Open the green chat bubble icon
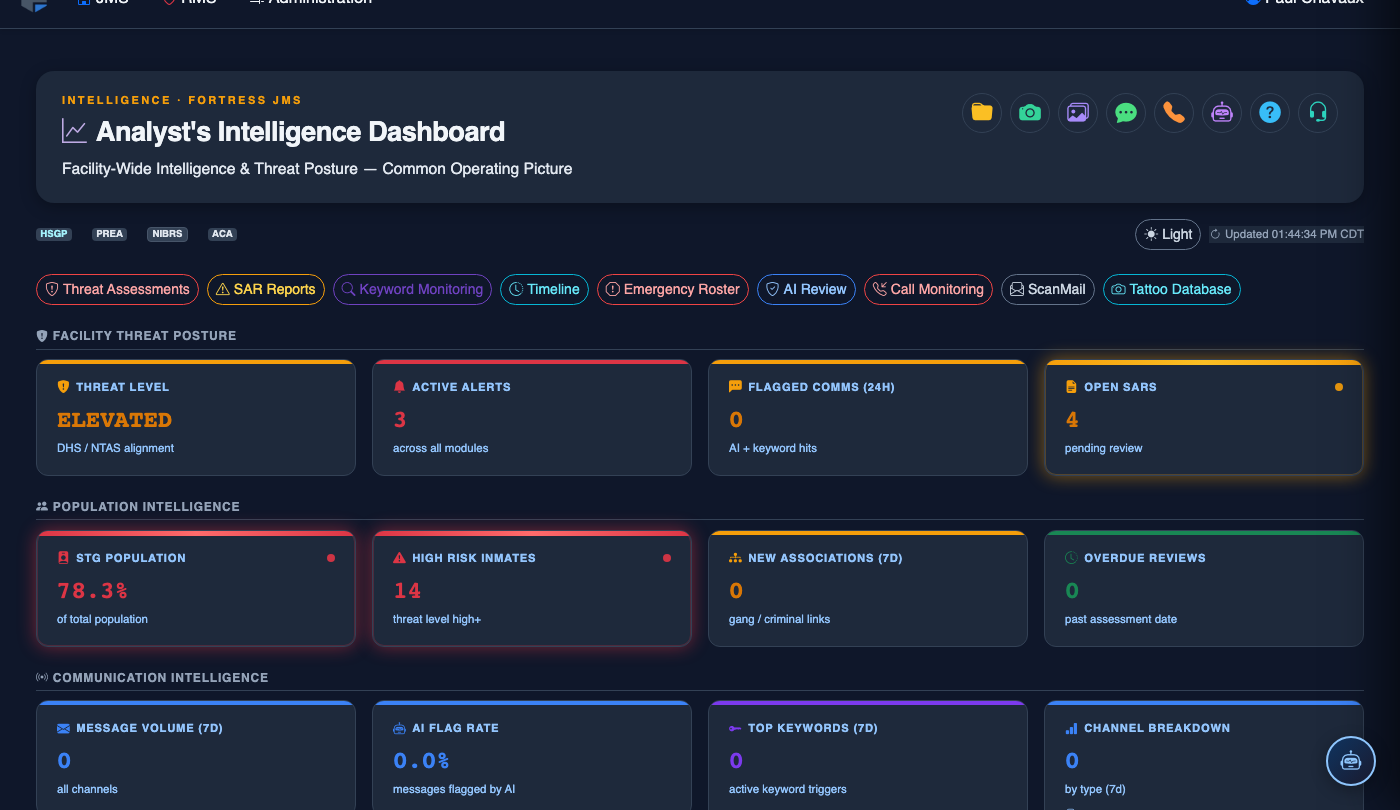Screen dimensions: 1400x810 point(1126,113)
